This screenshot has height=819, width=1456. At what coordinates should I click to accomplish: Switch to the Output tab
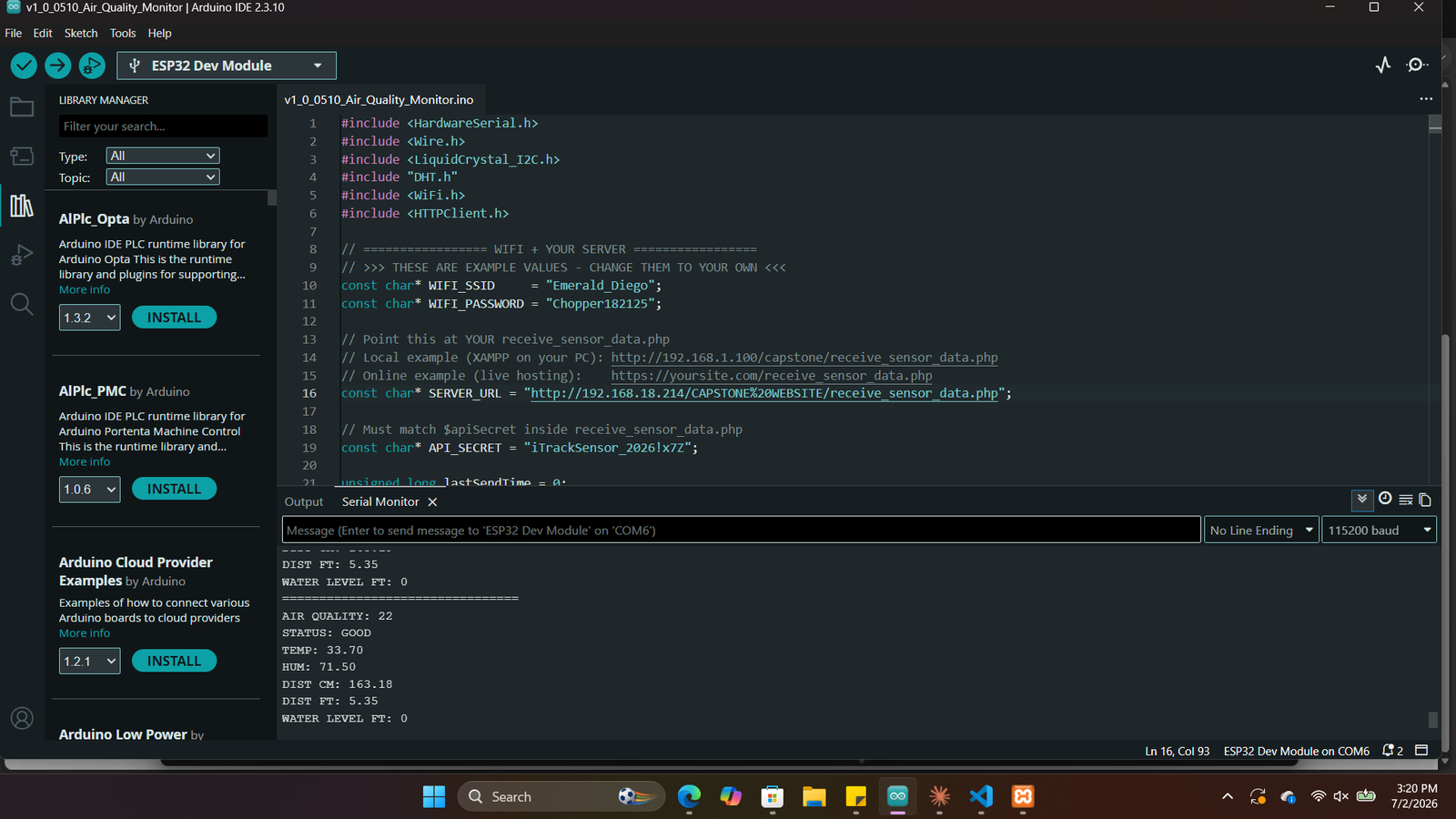304,502
